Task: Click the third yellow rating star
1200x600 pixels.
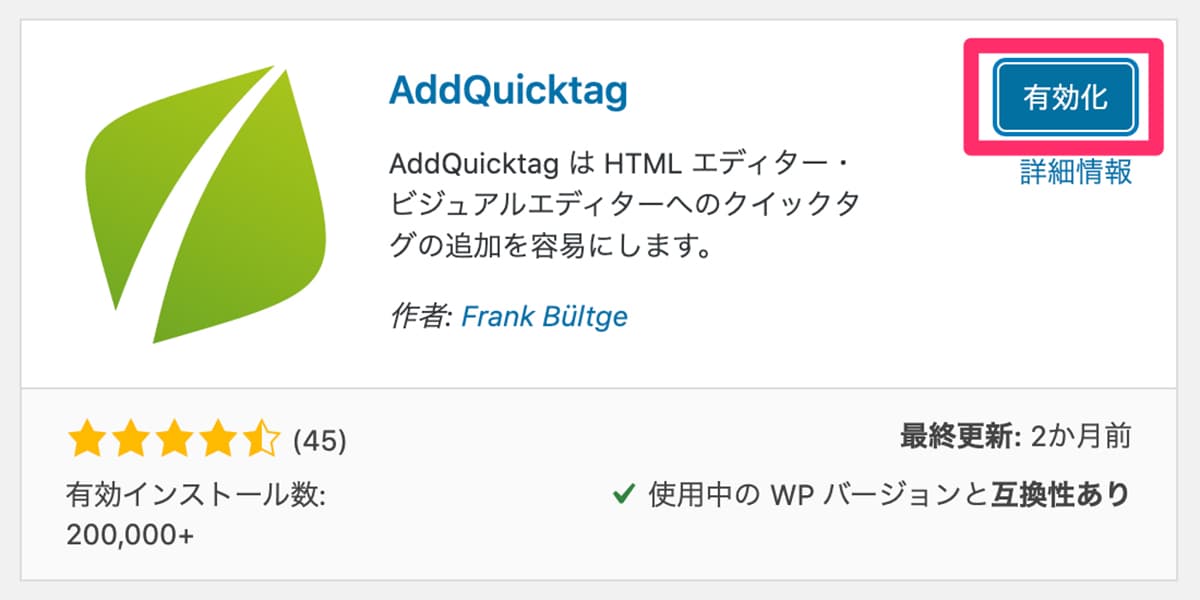Action: click(174, 439)
